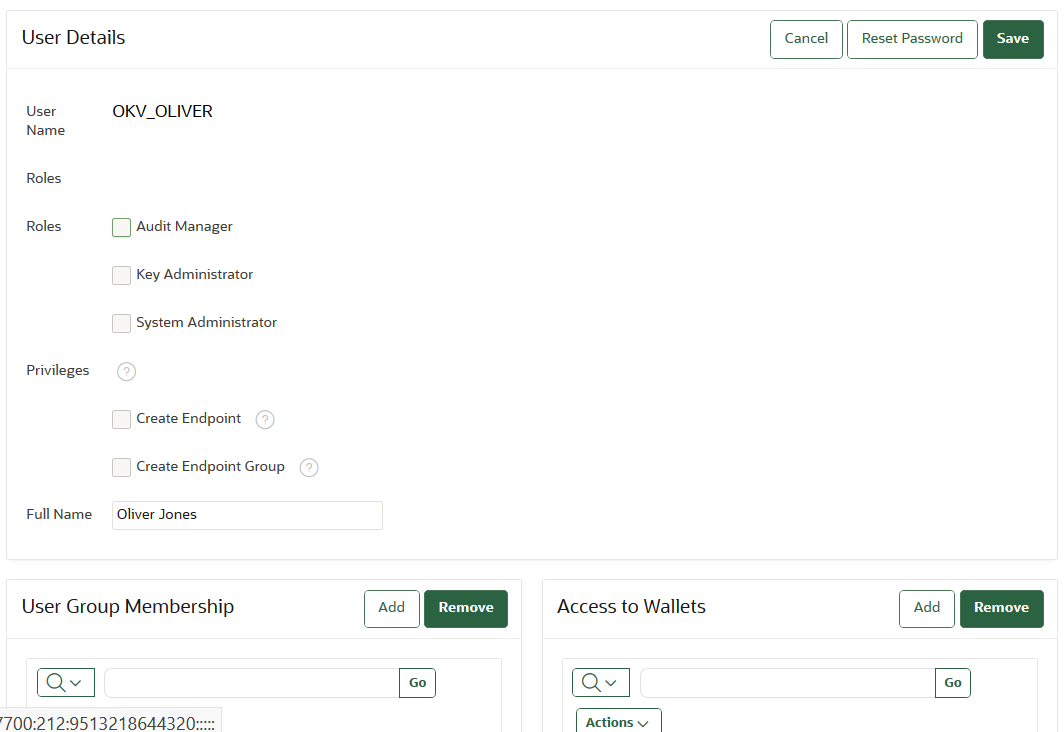Click the Full Name label

pos(59,514)
